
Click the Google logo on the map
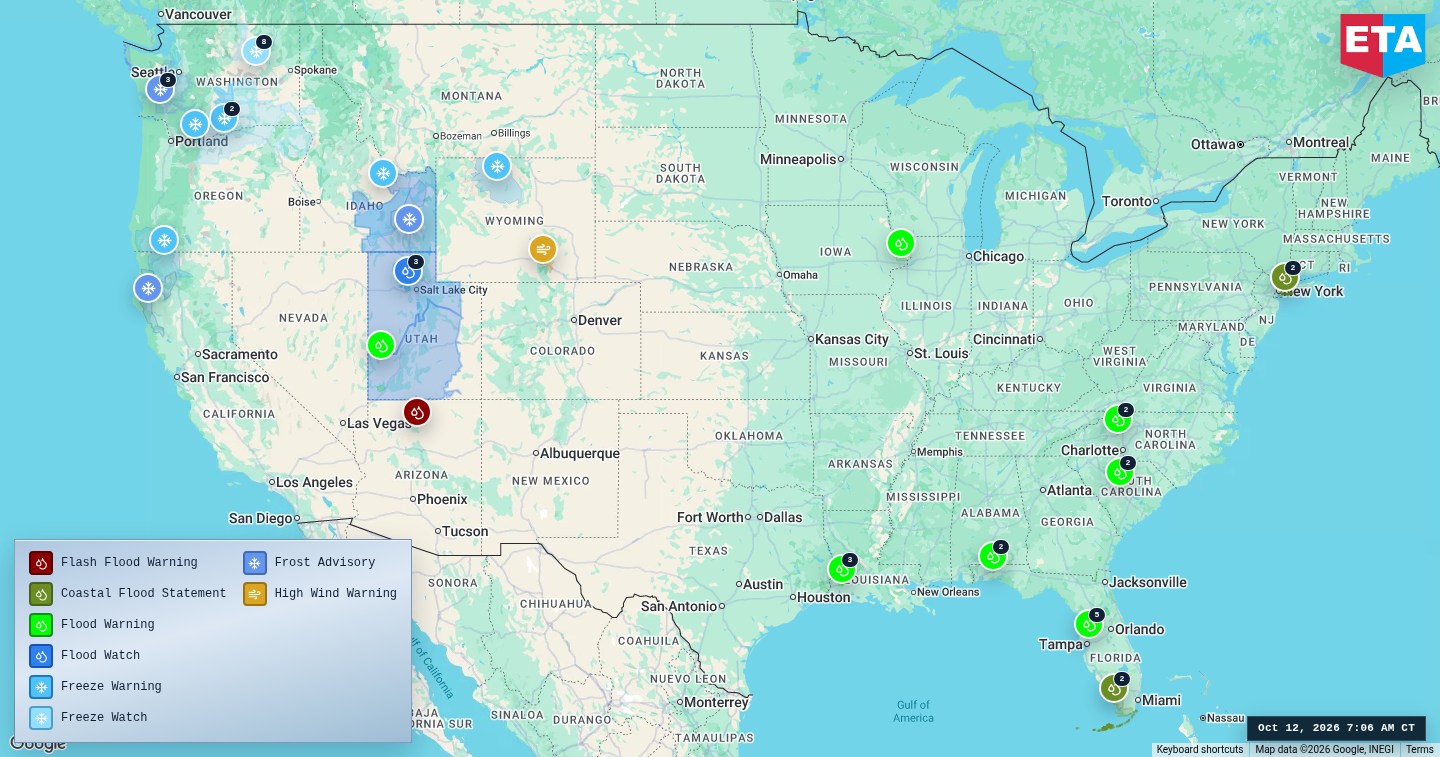(38, 744)
